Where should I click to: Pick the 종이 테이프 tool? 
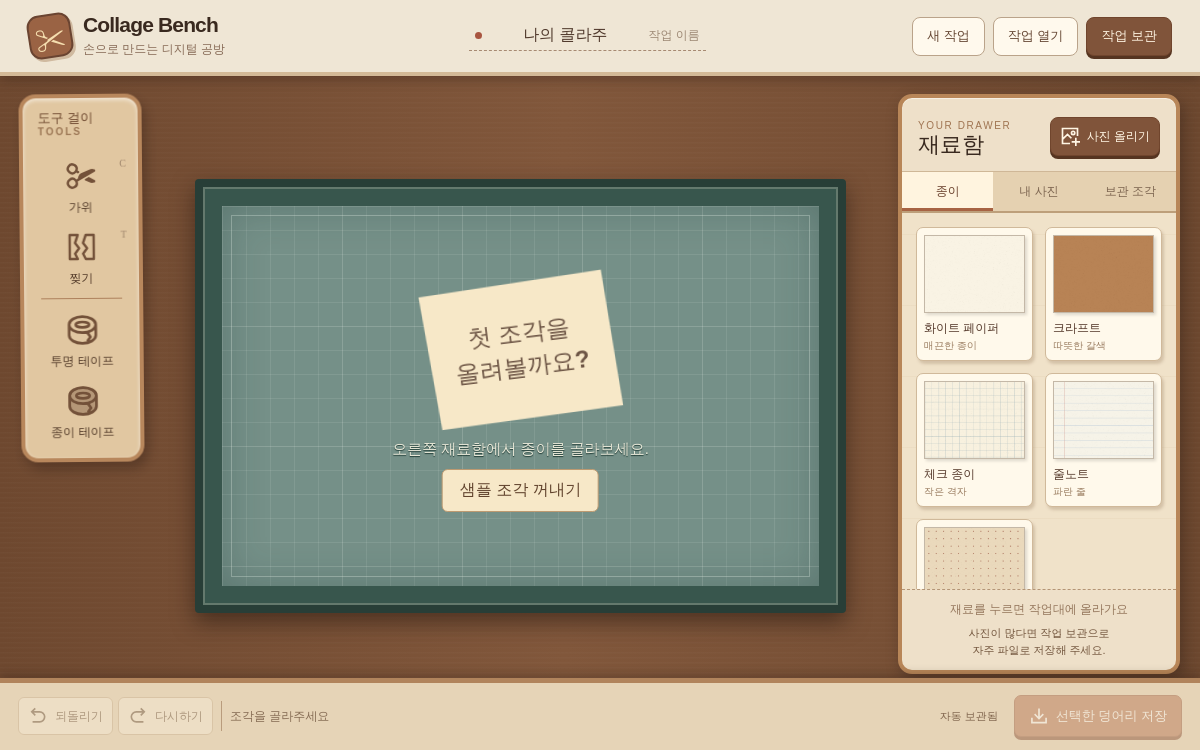[82, 411]
